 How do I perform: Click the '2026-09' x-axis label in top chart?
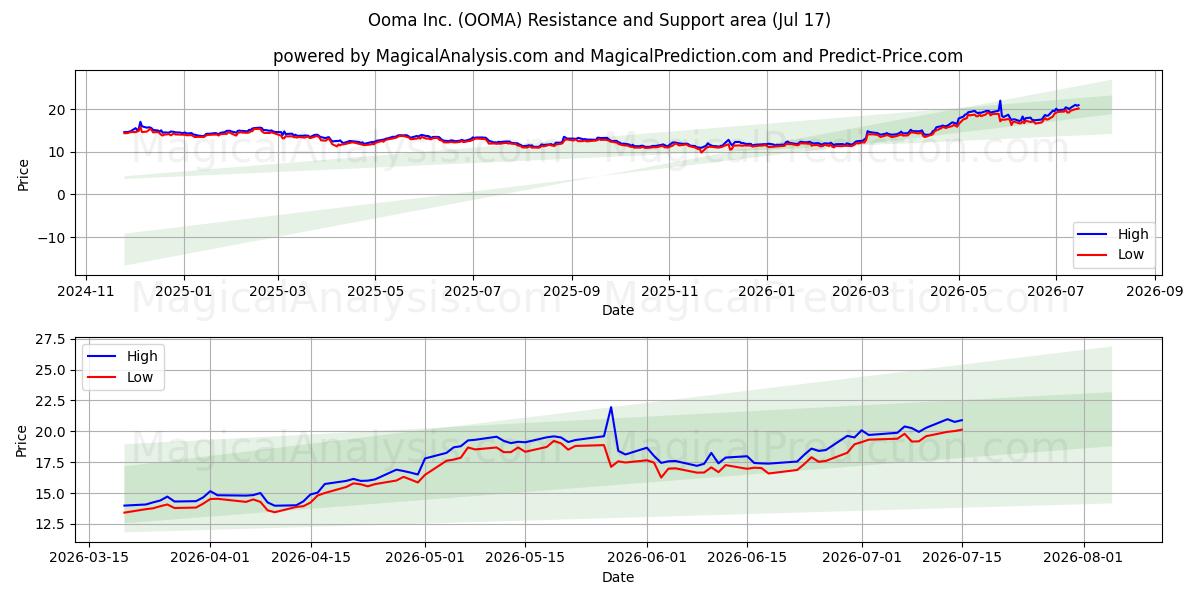[1155, 292]
